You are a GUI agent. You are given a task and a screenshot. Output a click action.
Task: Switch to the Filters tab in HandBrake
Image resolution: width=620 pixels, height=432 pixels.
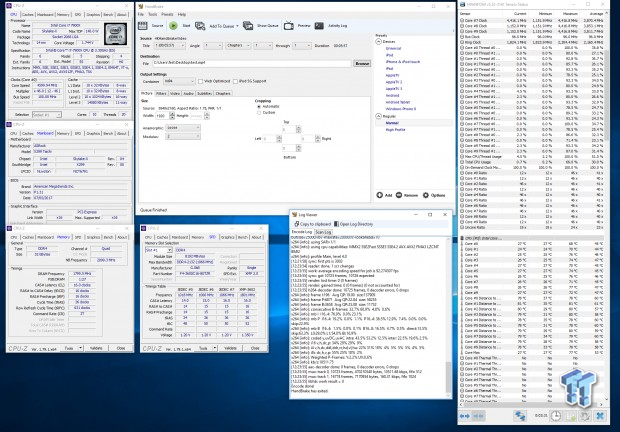click(x=161, y=94)
